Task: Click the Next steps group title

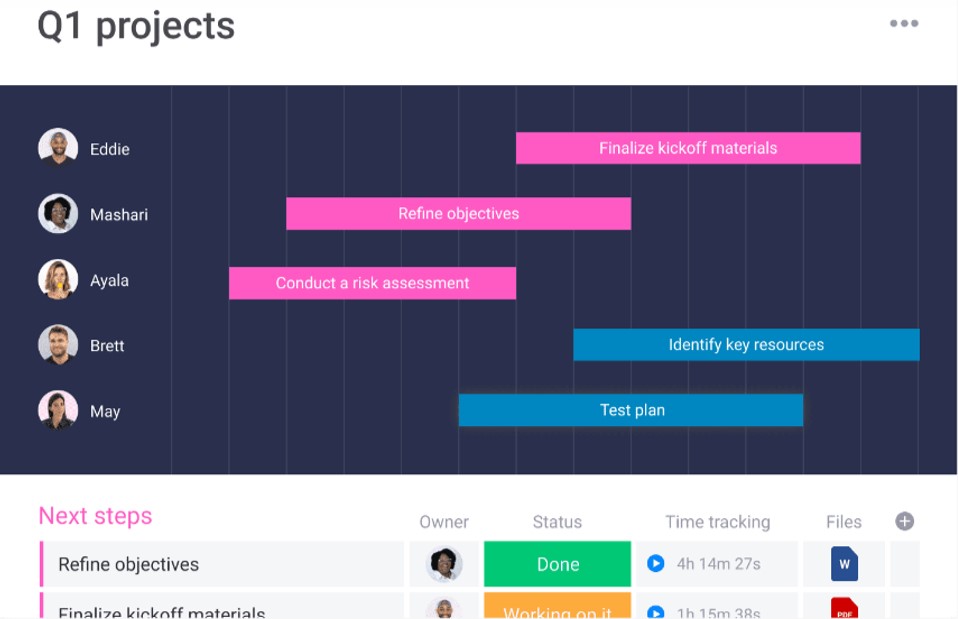Action: click(95, 516)
